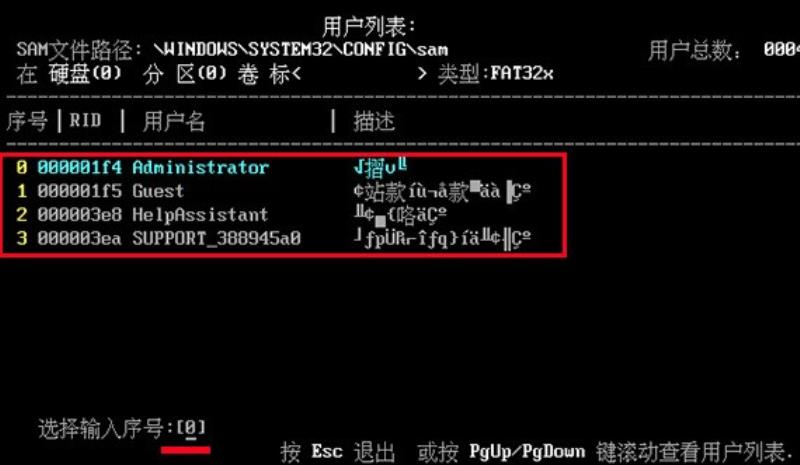Click the 序号 column header
Image resolution: width=800 pixels, height=465 pixels.
tap(27, 121)
